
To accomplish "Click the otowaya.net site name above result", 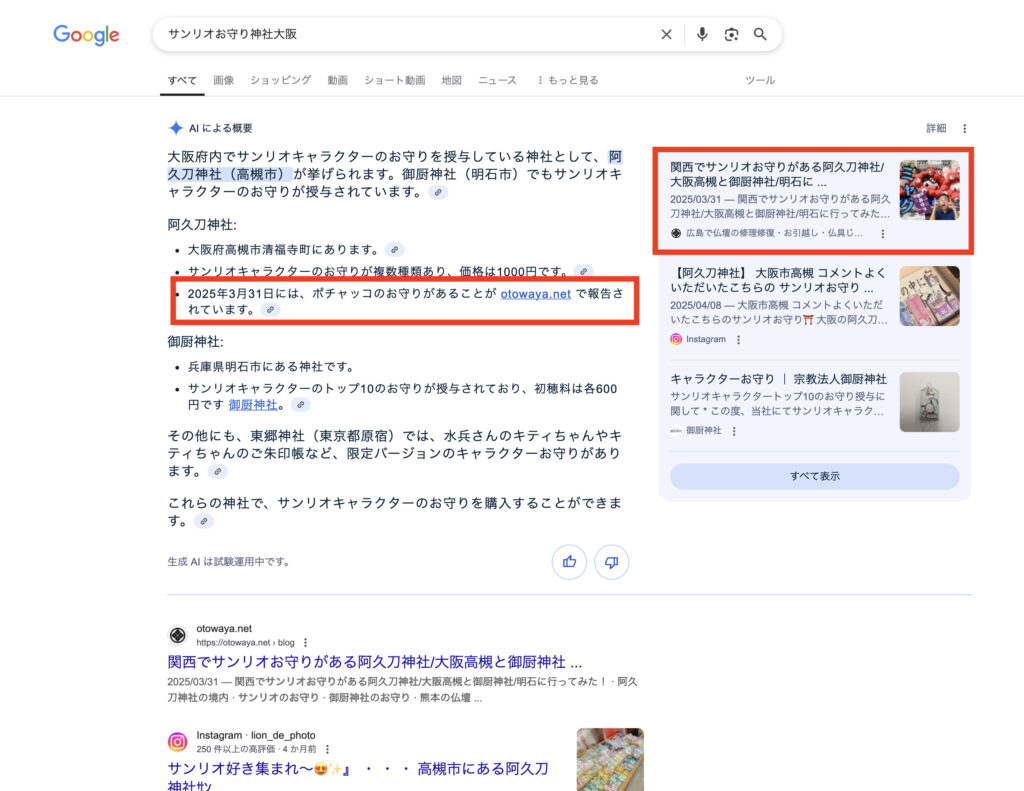I will point(224,628).
